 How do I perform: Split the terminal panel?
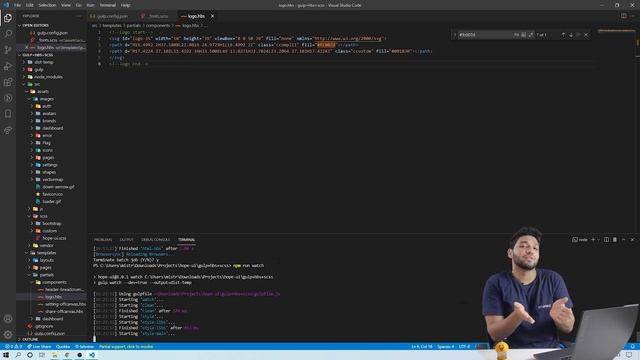point(606,240)
